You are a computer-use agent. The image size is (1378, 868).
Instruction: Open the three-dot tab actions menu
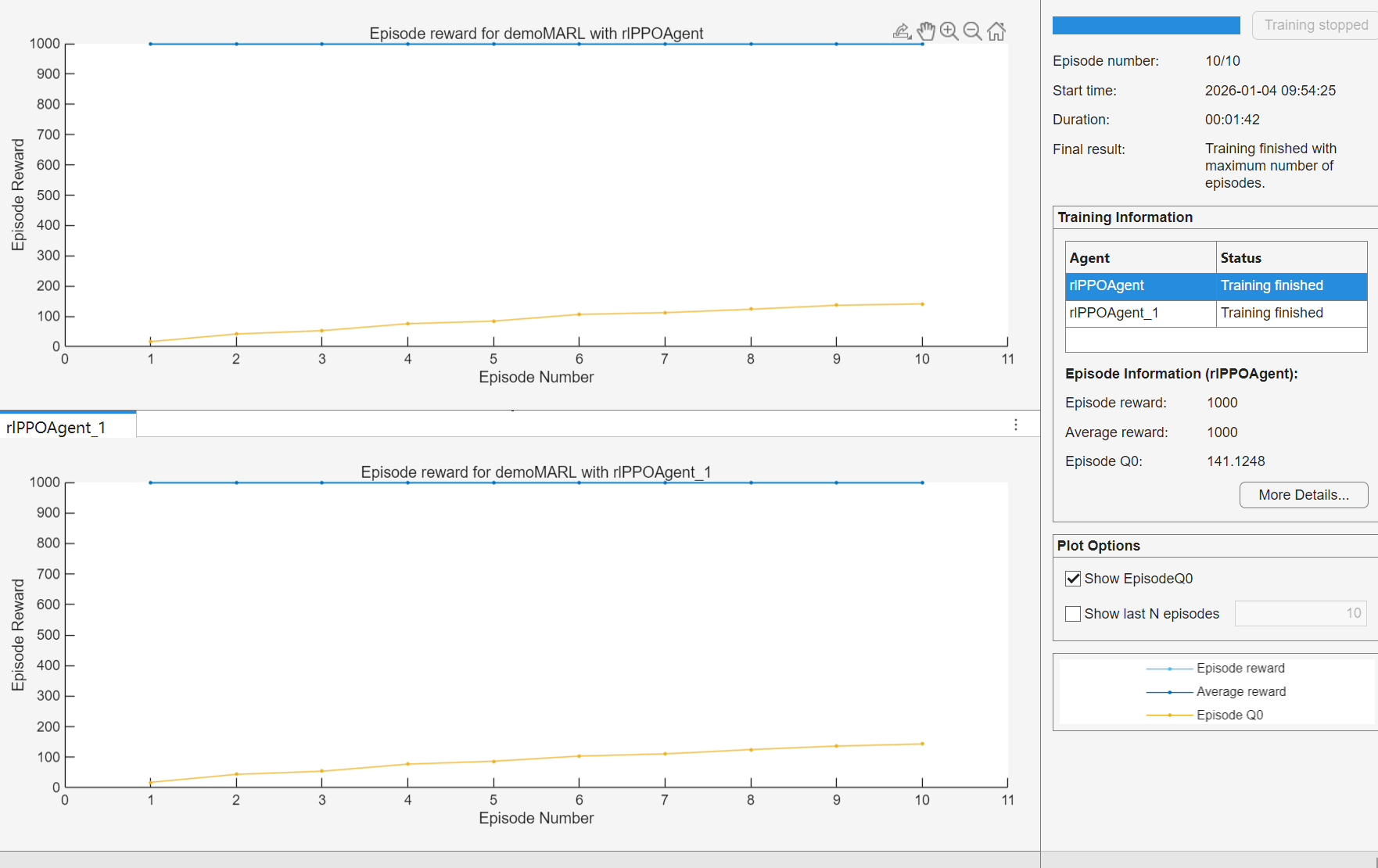click(1016, 425)
